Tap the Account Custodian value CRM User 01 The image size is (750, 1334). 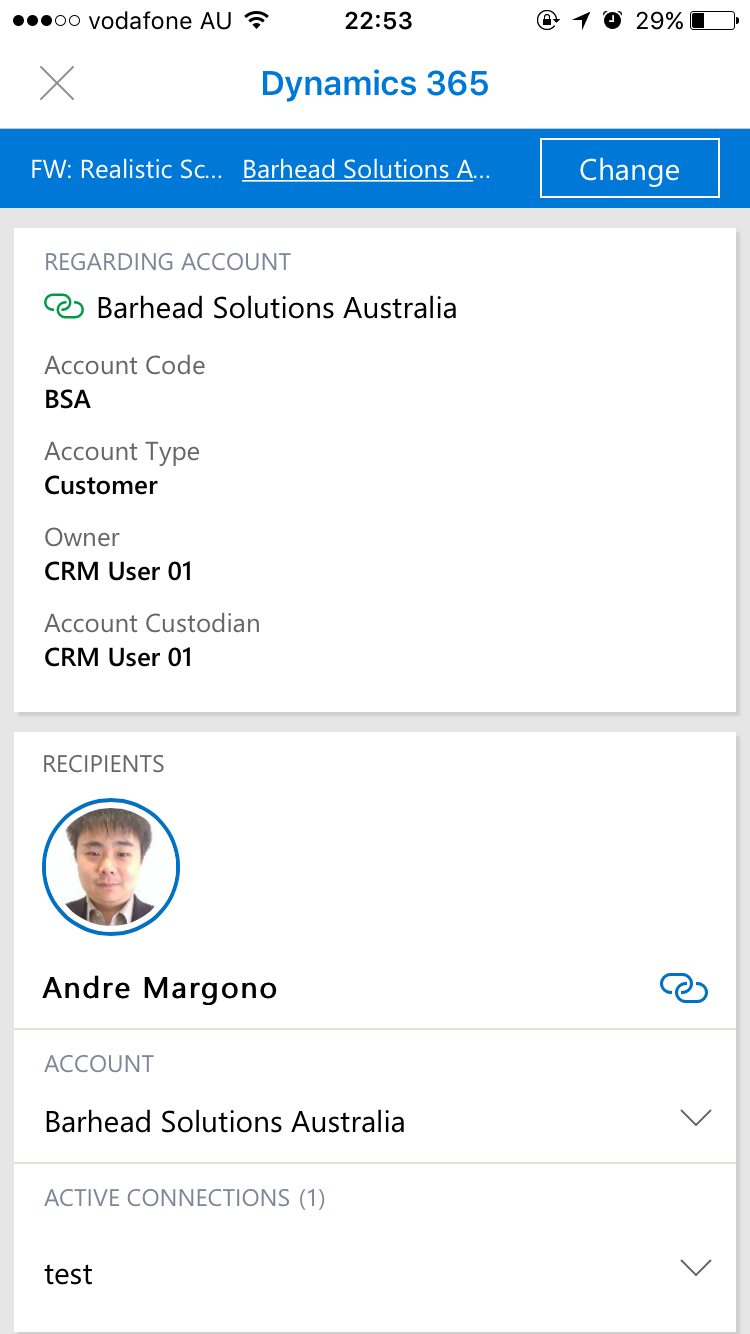tap(118, 658)
